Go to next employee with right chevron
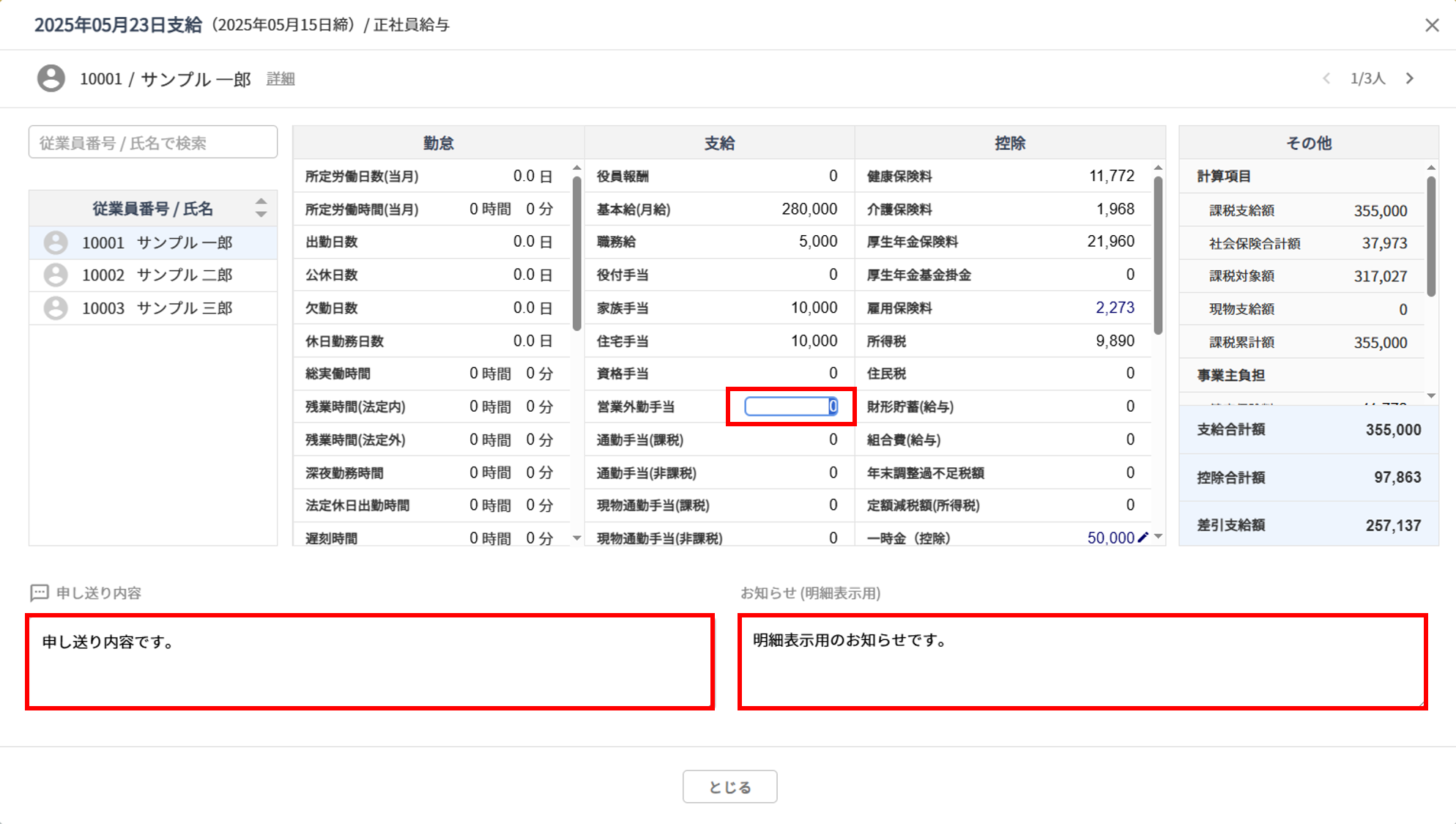The height and width of the screenshot is (824, 1456). click(1410, 78)
